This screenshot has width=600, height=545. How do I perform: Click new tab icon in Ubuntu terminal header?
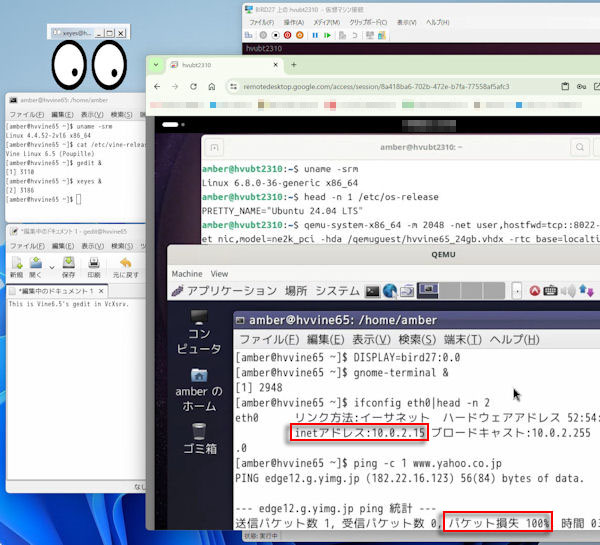tap(214, 148)
